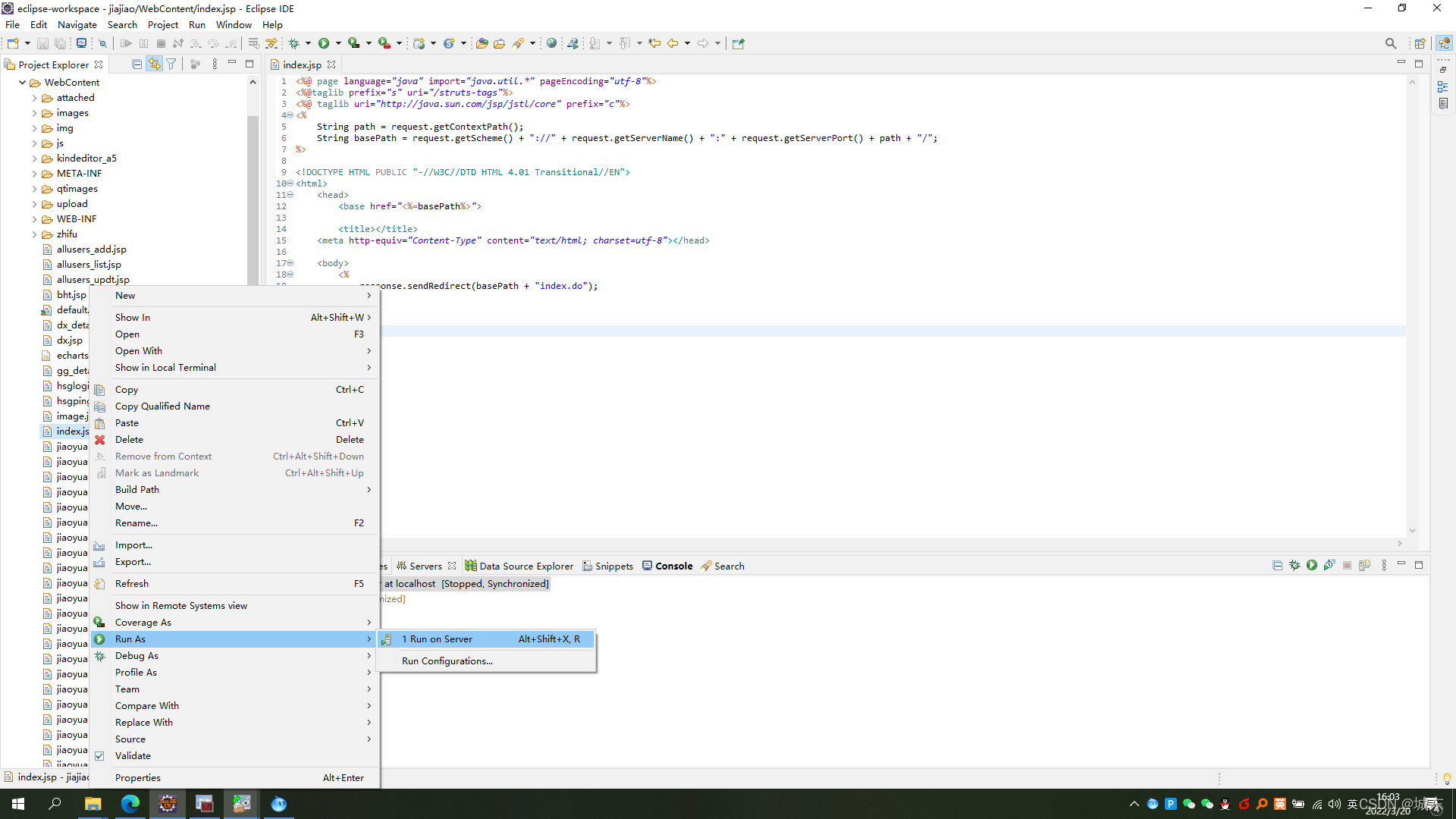
Task: Open web browser globe icon in toolbar
Action: click(552, 43)
